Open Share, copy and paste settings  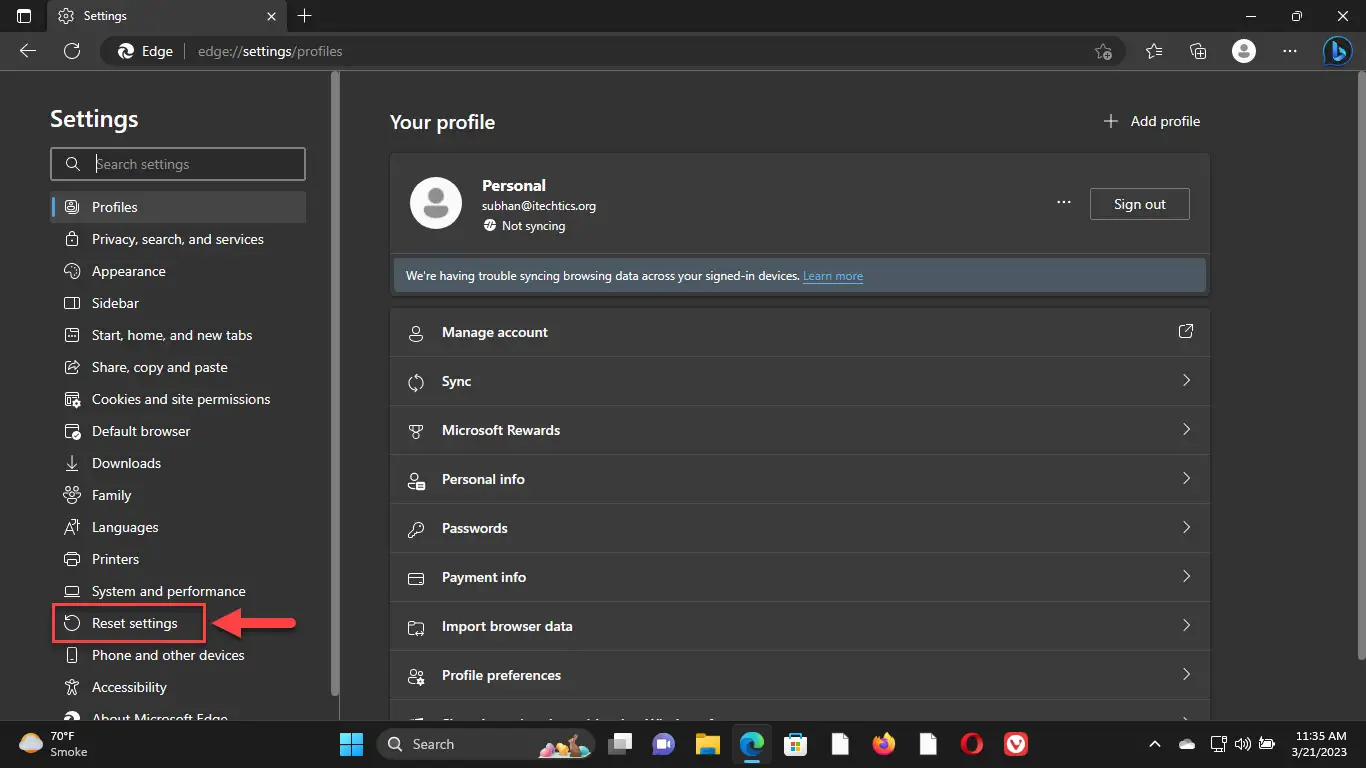pos(178,367)
